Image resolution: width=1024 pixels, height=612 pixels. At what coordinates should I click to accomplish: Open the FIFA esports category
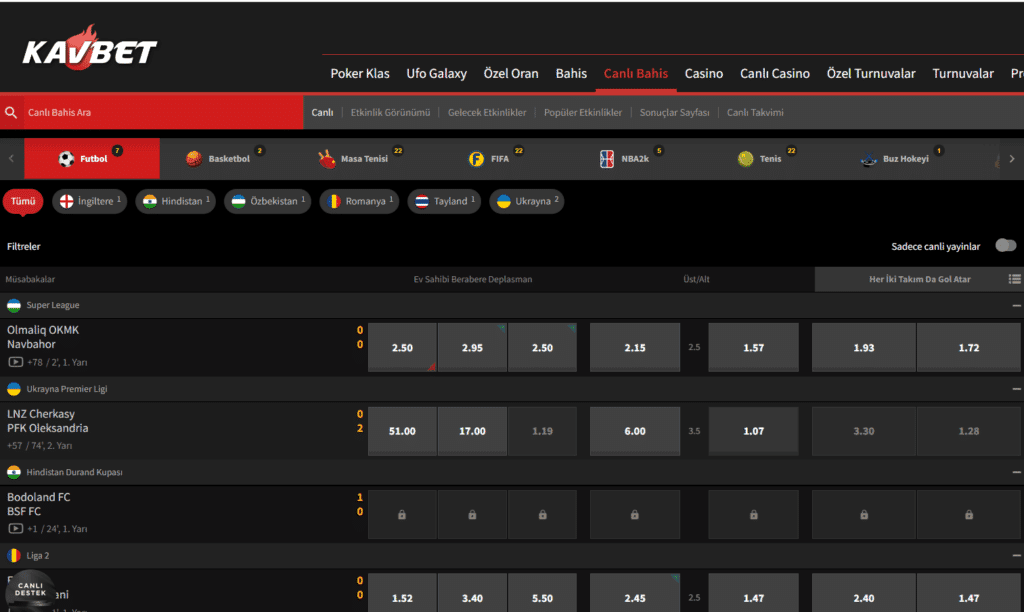[476, 159]
